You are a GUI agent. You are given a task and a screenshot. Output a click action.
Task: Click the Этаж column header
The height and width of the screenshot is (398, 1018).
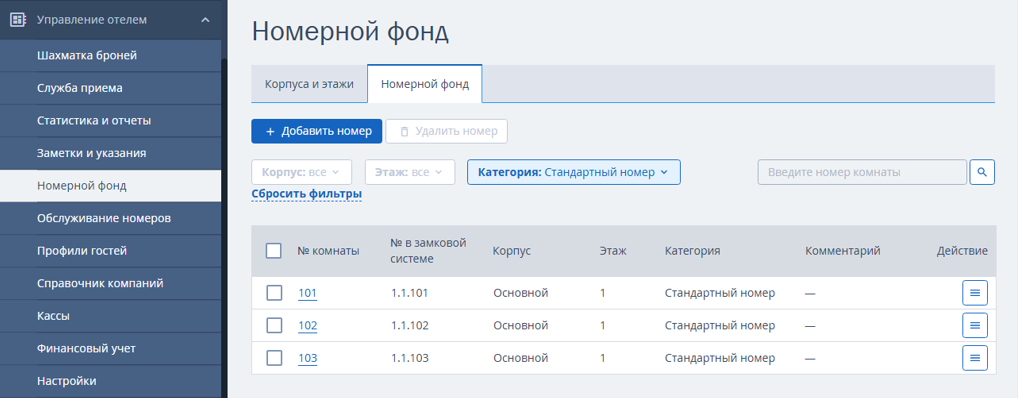613,251
